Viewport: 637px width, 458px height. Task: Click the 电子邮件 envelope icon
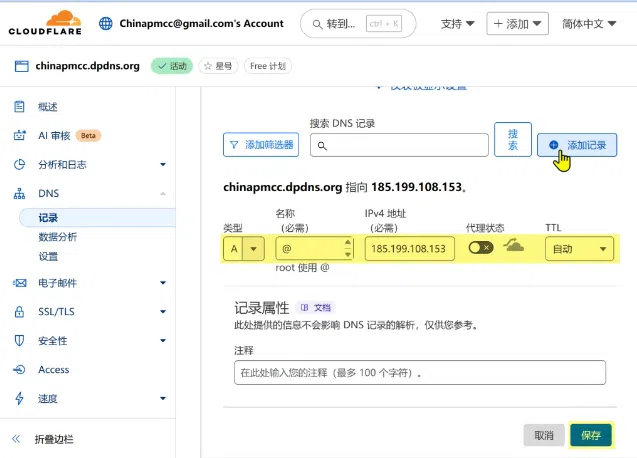point(19,283)
